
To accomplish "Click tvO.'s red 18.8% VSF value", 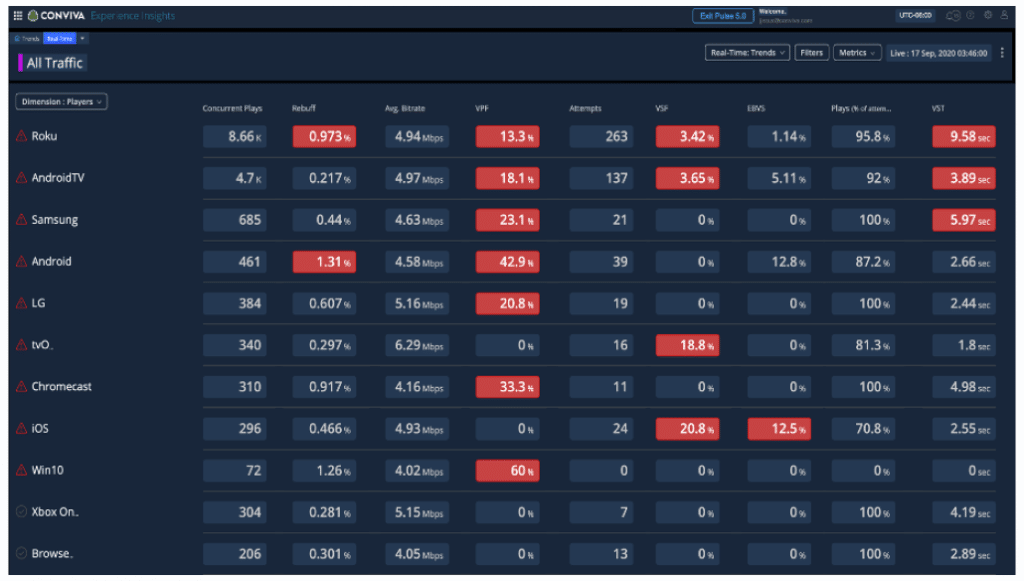I will pyautogui.click(x=688, y=345).
